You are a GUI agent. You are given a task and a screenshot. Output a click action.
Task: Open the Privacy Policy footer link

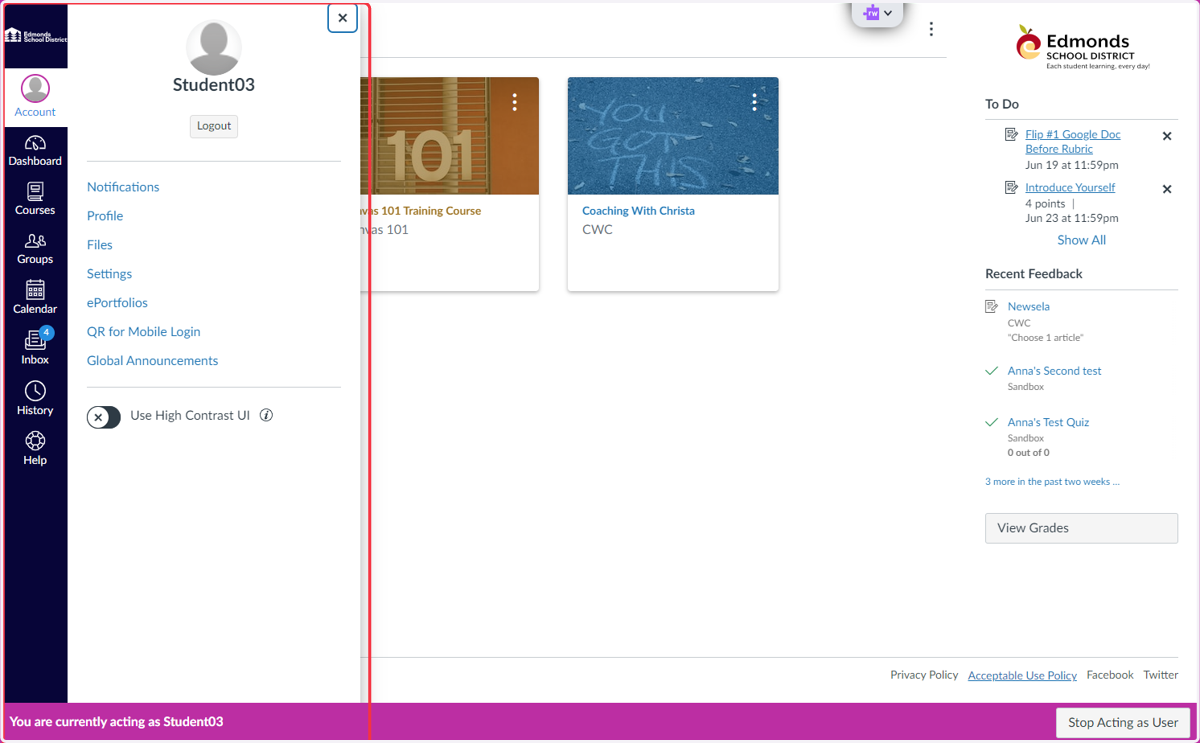(x=924, y=675)
